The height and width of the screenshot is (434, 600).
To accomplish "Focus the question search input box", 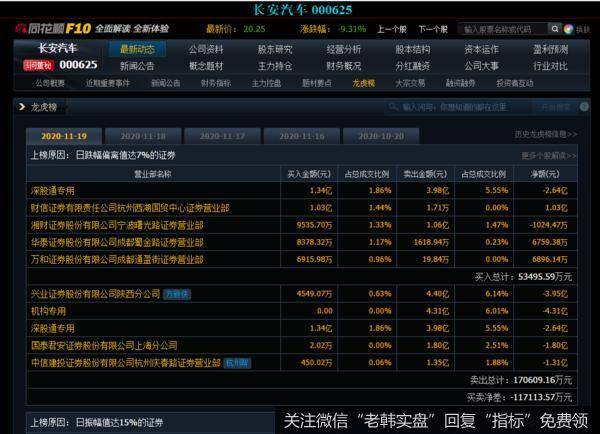I will point(458,107).
